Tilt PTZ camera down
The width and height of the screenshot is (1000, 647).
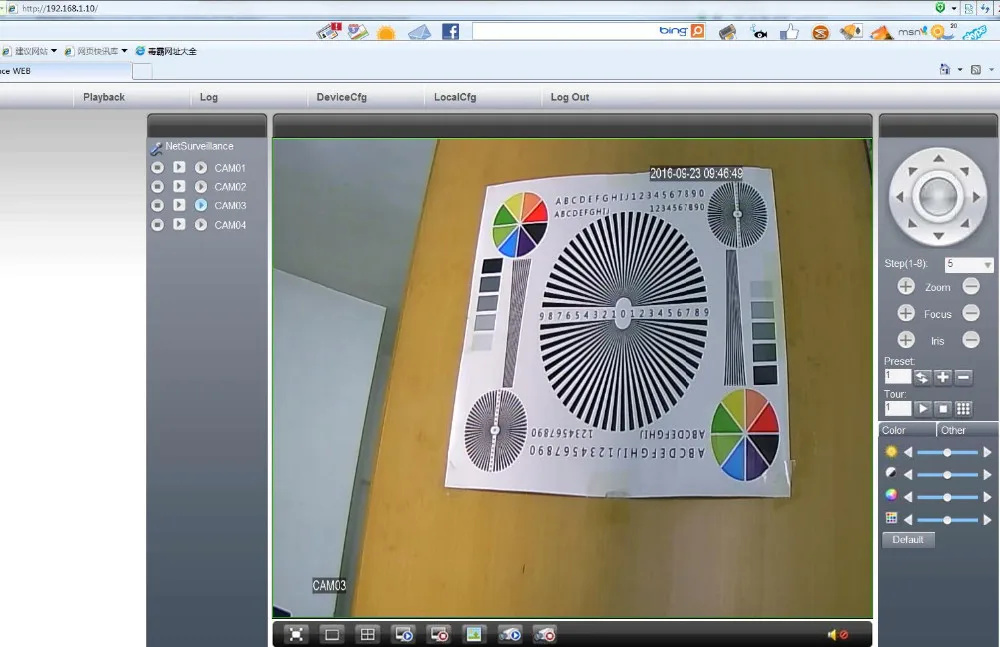click(938, 236)
